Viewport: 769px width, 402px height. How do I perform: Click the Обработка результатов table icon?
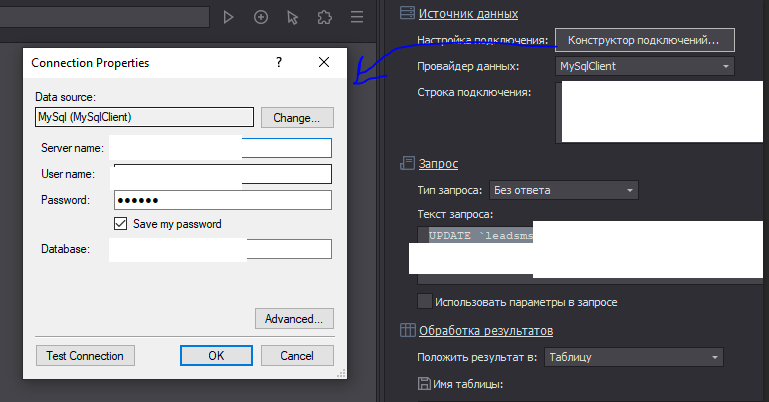click(407, 330)
